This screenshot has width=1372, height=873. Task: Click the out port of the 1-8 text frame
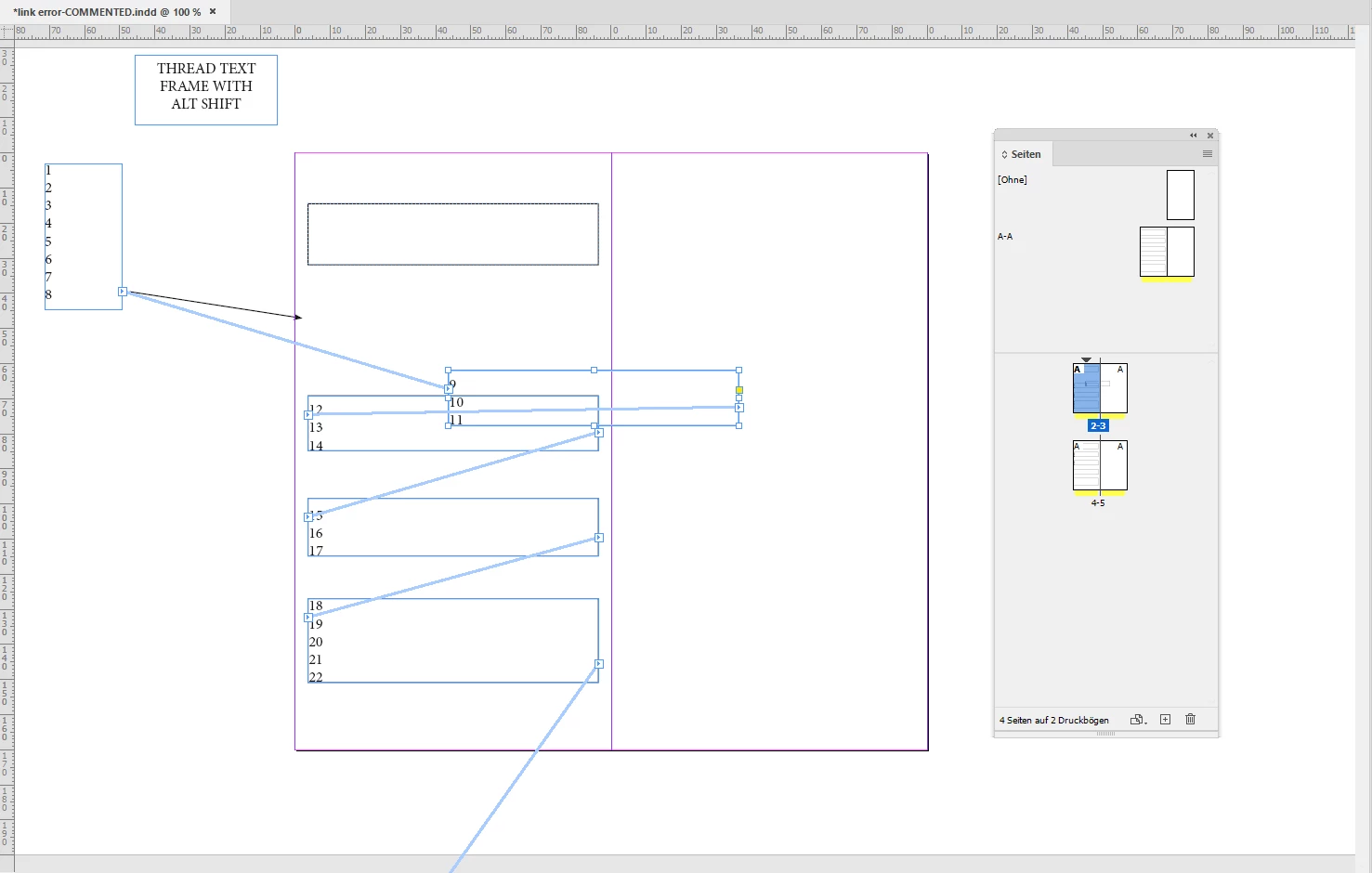pyautogui.click(x=122, y=292)
